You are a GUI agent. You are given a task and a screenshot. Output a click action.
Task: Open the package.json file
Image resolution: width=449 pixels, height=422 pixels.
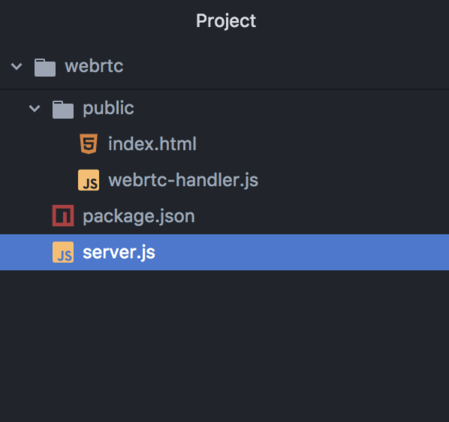pyautogui.click(x=139, y=217)
